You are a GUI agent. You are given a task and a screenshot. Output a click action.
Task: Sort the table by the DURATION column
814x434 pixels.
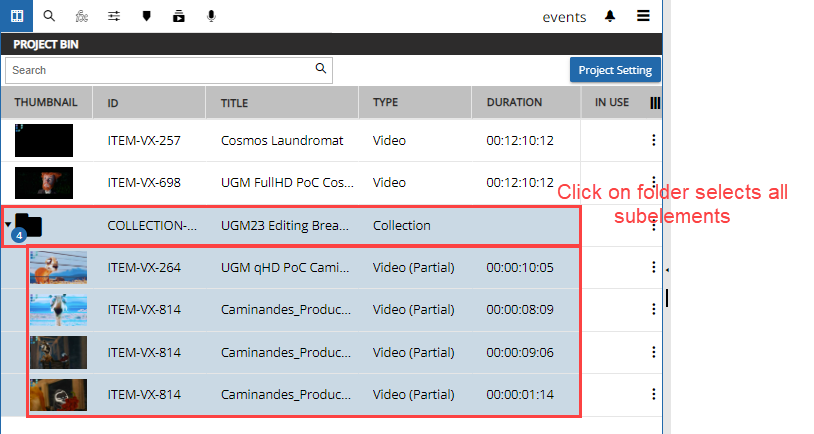coord(514,102)
